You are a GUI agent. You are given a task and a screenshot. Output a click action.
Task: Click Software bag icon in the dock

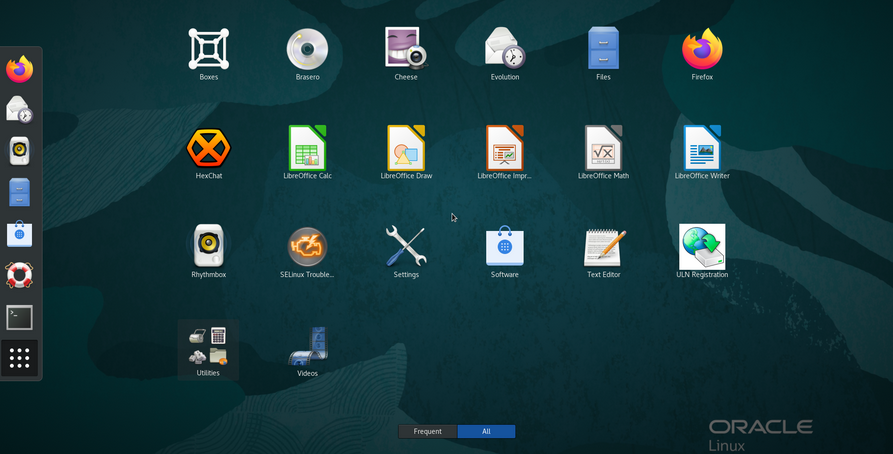(19, 234)
